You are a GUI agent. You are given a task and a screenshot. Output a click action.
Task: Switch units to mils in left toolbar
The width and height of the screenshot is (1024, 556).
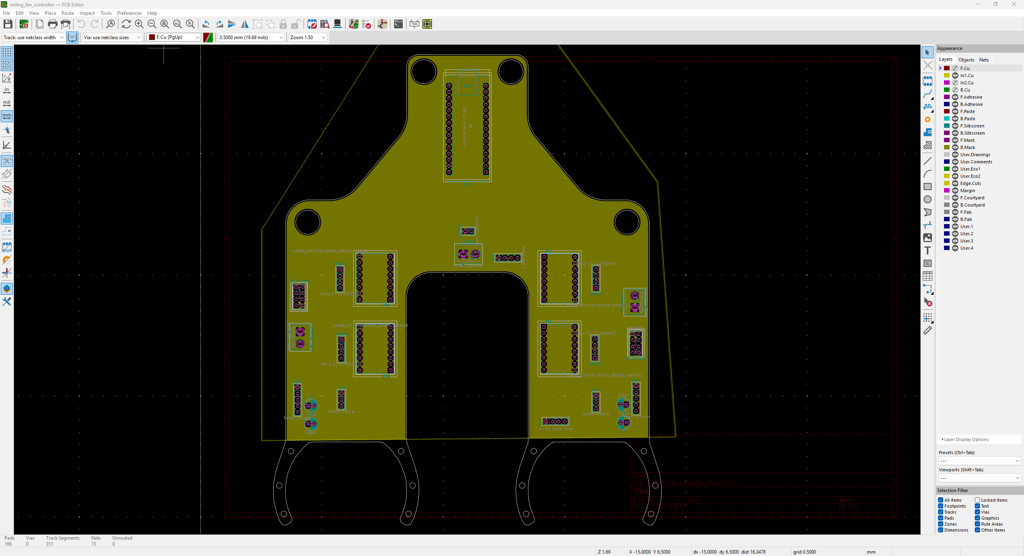(x=7, y=103)
